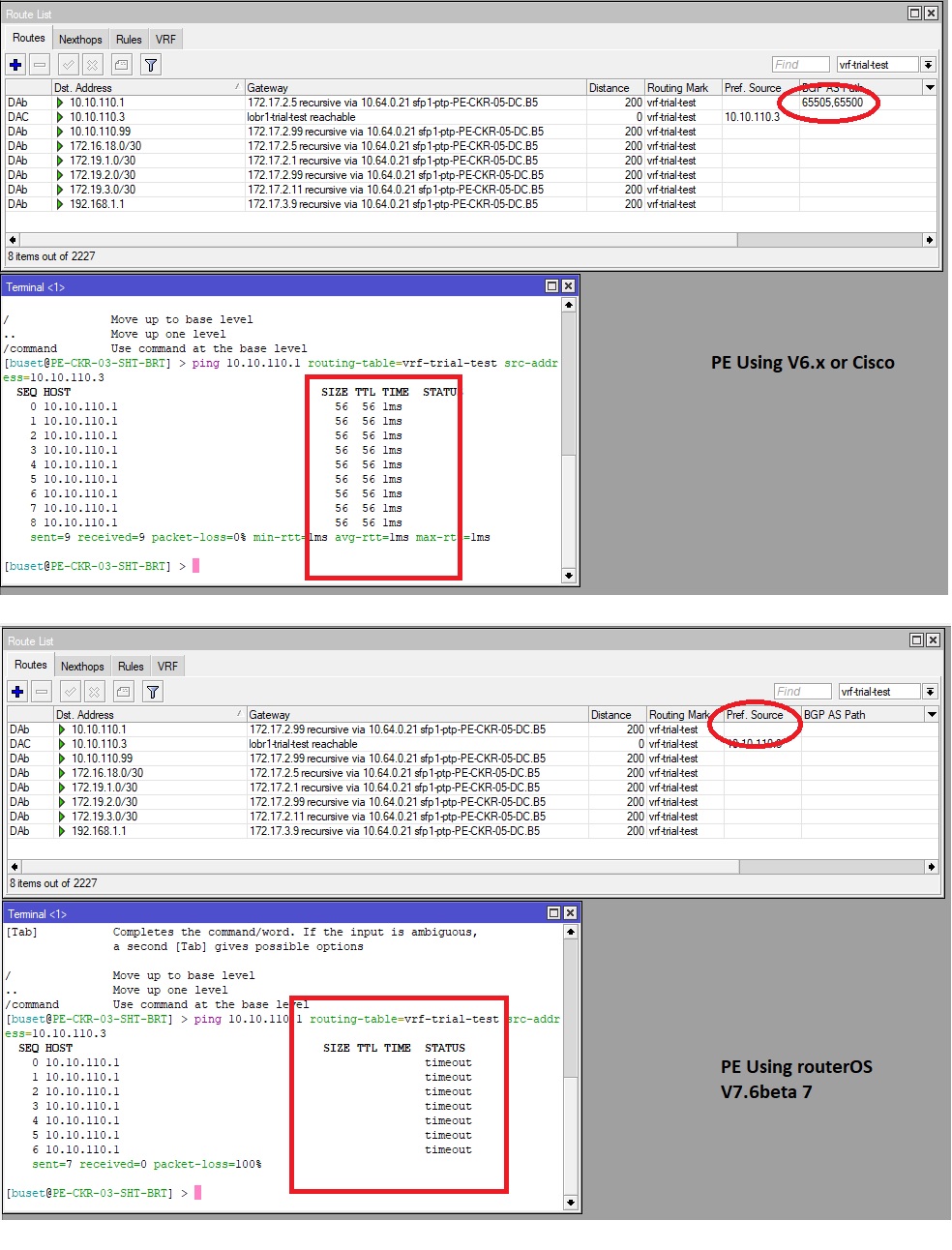Image resolution: width=952 pixels, height=1250 pixels.
Task: Click the enable checkmark icon in bottom Route List
Action: coord(71,692)
